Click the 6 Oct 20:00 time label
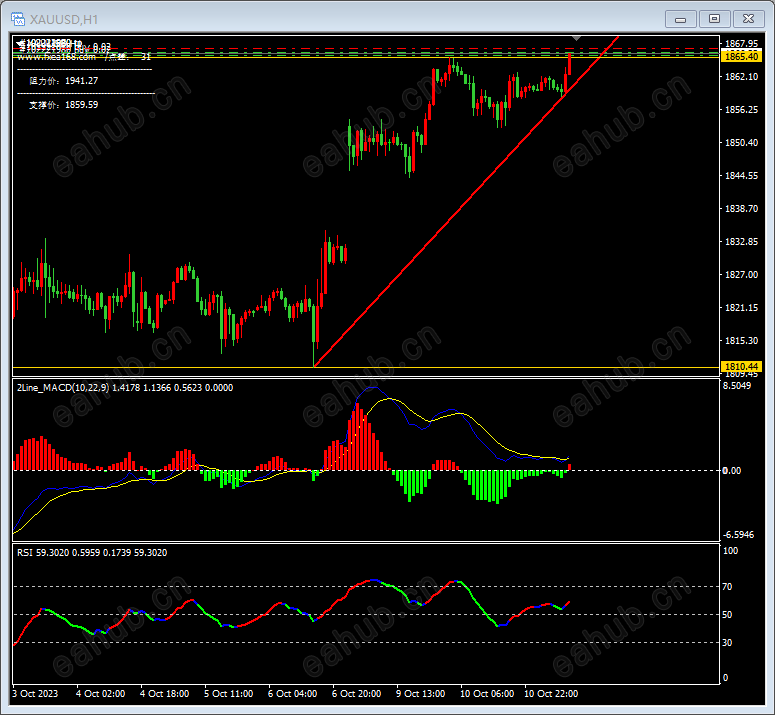Viewport: 775px width, 715px height. pyautogui.click(x=356, y=694)
